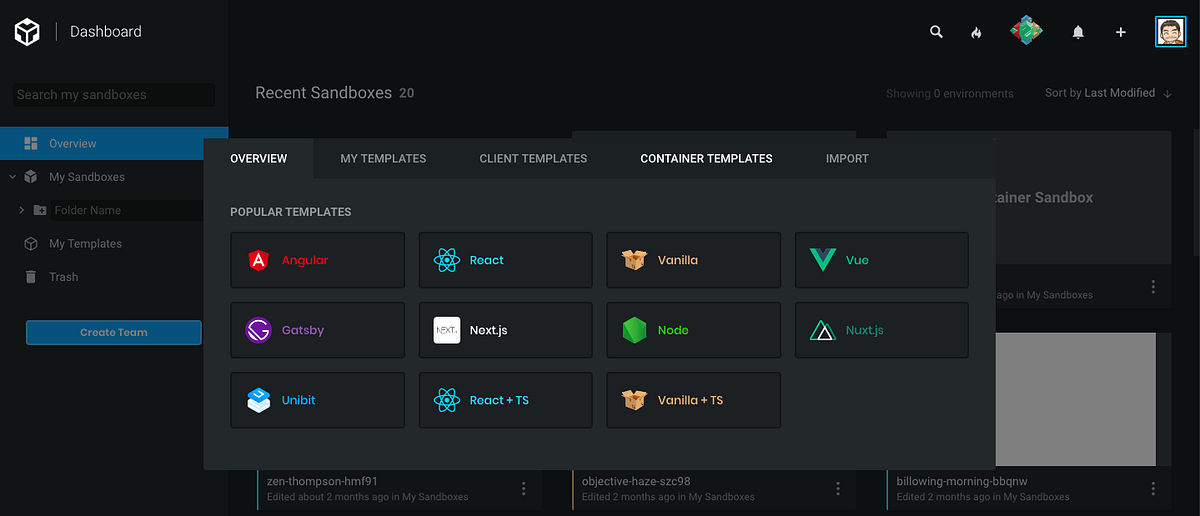Select the Angular template
The width and height of the screenshot is (1200, 516).
point(318,260)
